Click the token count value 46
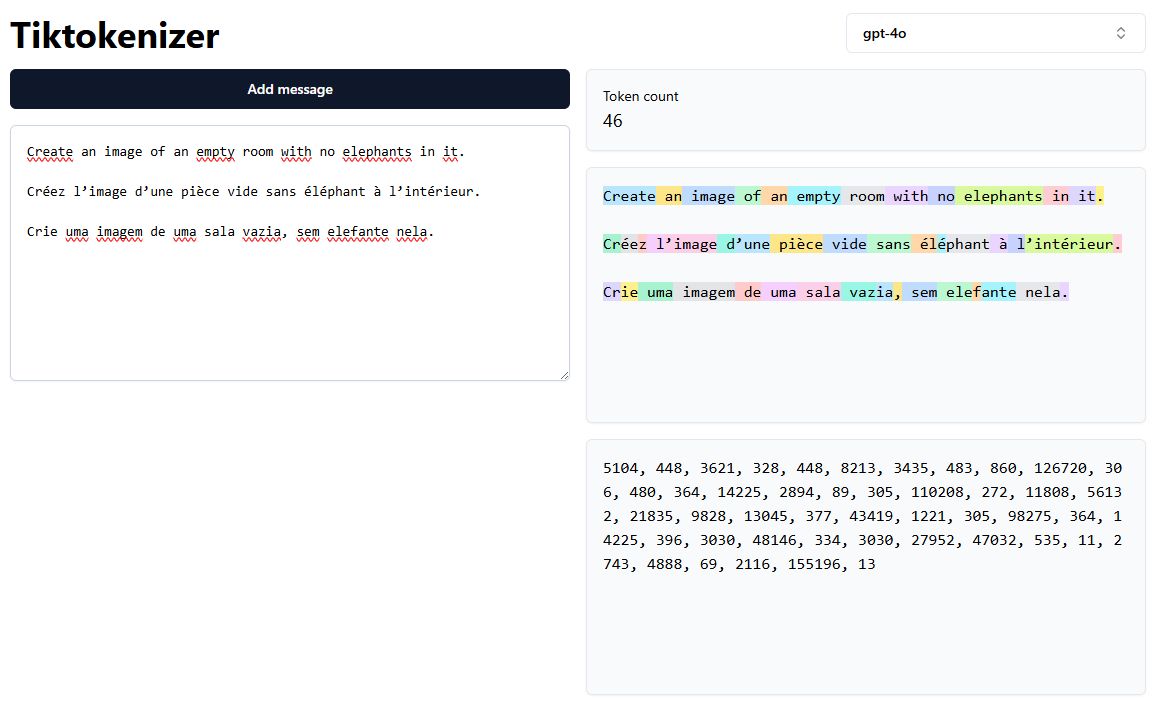 pos(613,121)
